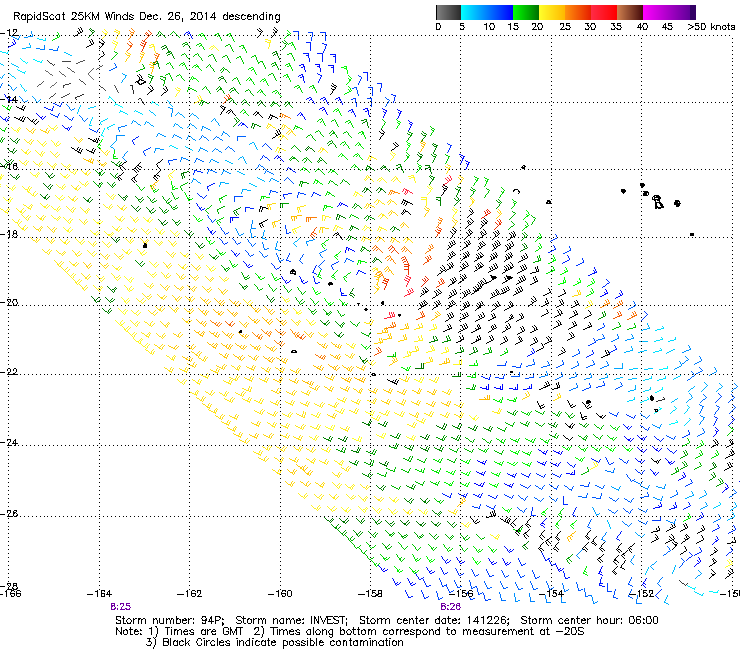Click the 'Storm number: 94P;' text

(x=170, y=620)
